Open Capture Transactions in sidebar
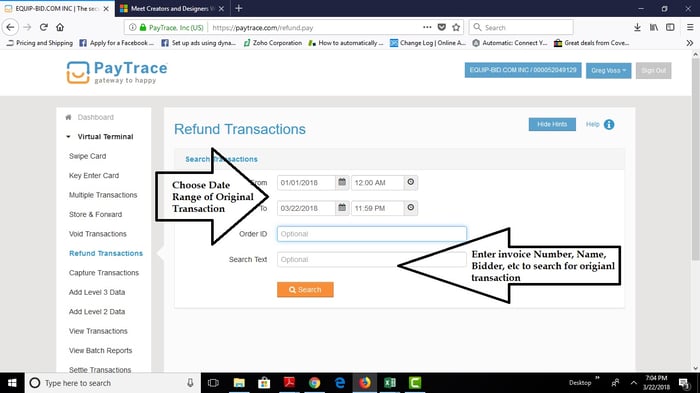This screenshot has width=700, height=393. click(104, 273)
